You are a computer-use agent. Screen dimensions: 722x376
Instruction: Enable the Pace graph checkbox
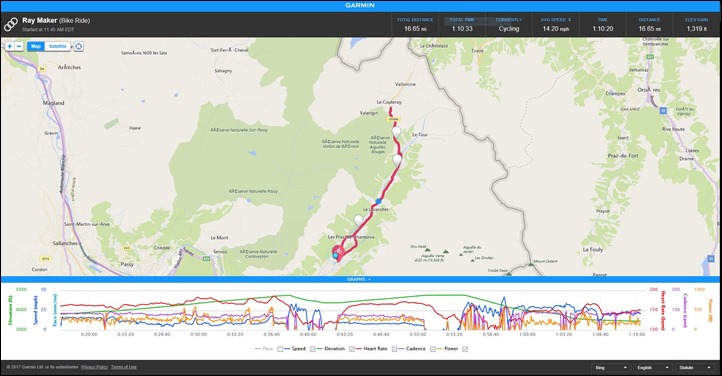279,349
